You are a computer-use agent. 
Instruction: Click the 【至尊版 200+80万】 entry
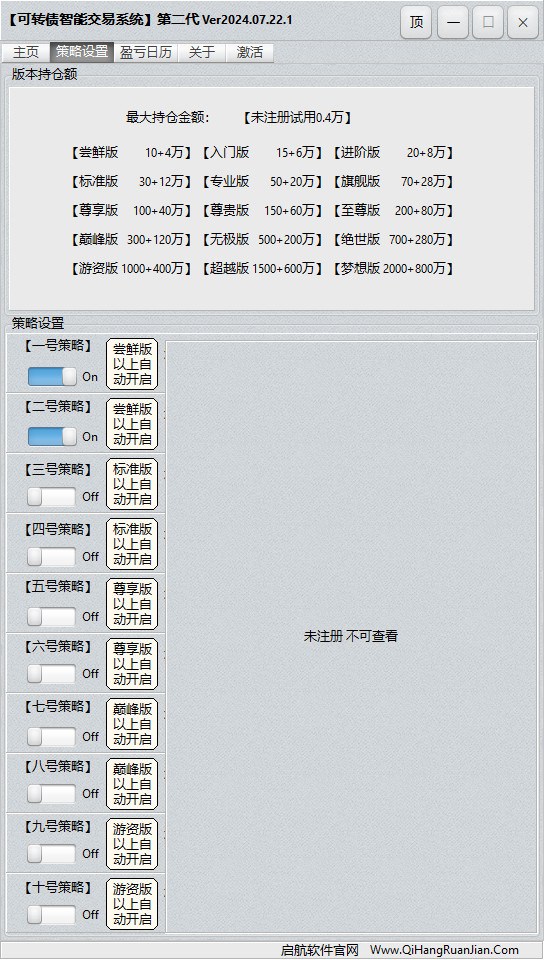point(393,210)
